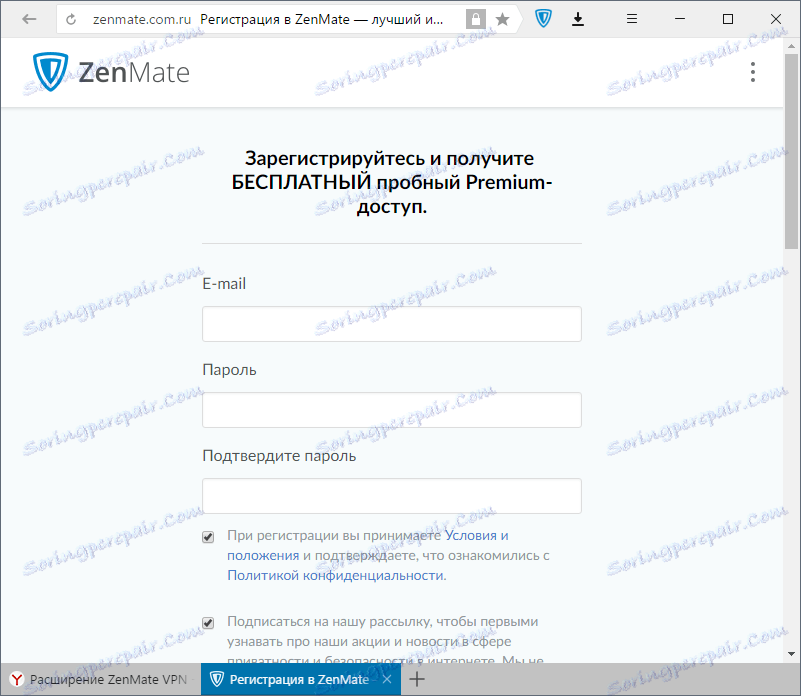Click the zenmate.com.ru address bar URL
Image resolution: width=801 pixels, height=696 pixels.
(142, 19)
